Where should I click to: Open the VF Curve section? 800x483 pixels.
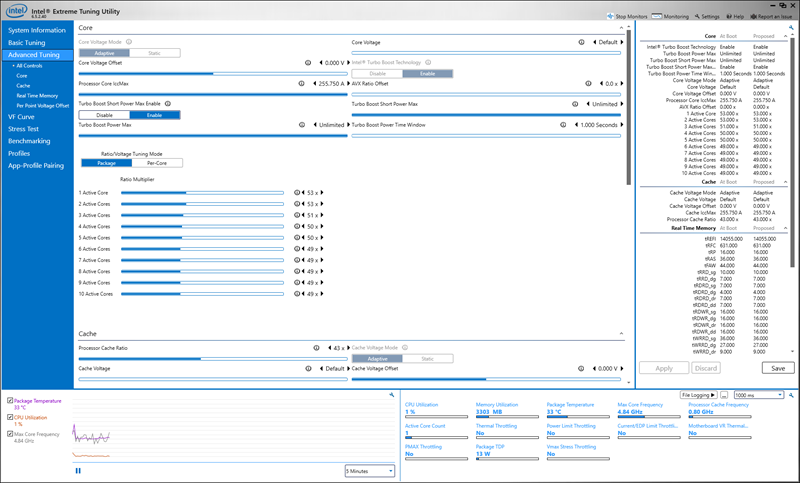click(x=22, y=116)
